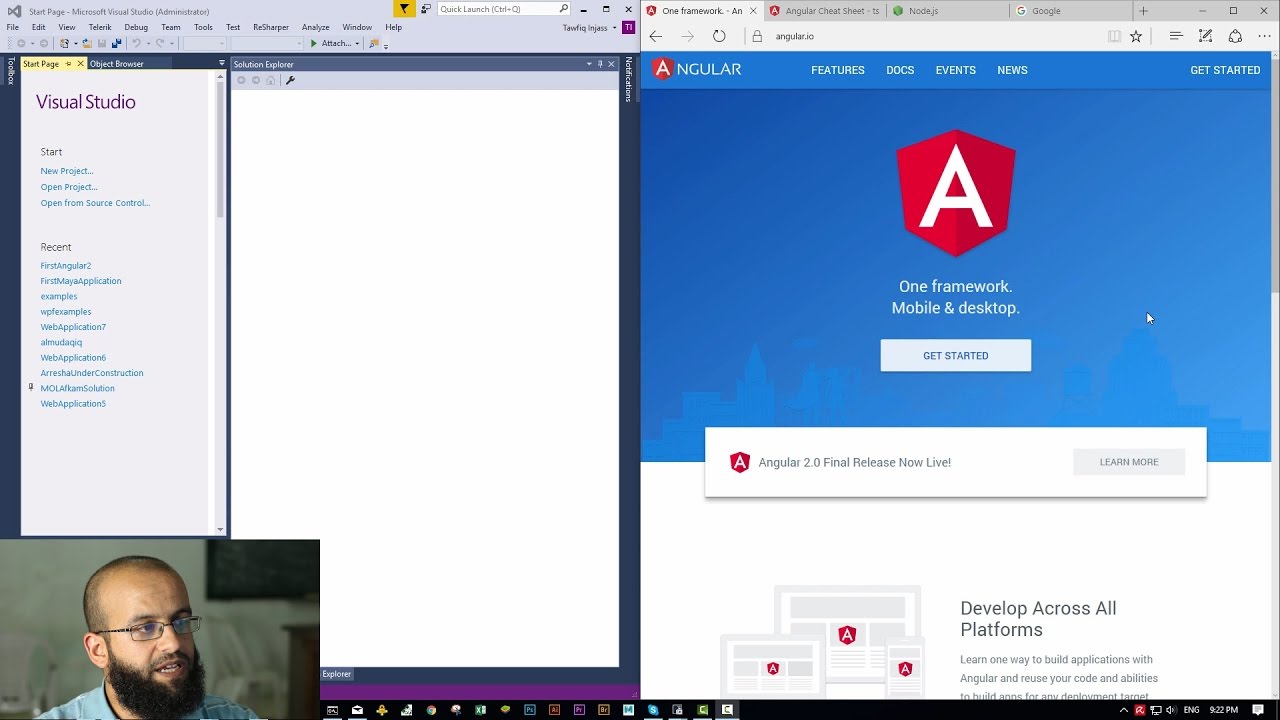Click the central GET STARTED button on angular.io
Image resolution: width=1280 pixels, height=720 pixels.
(956, 355)
